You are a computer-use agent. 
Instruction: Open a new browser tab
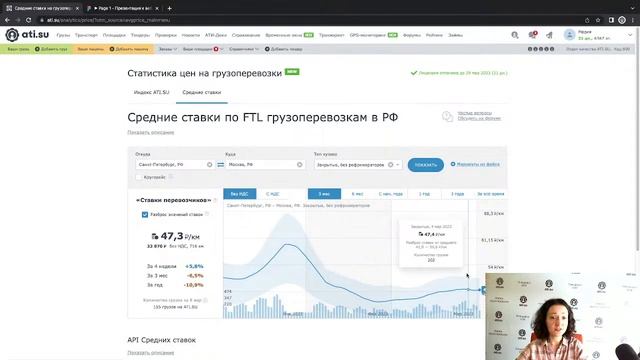[169, 8]
